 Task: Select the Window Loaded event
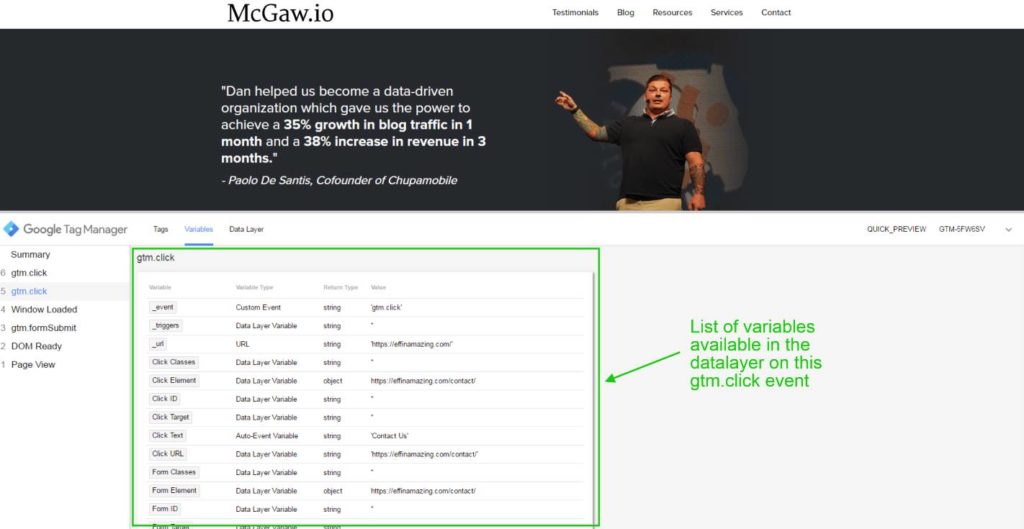(44, 310)
